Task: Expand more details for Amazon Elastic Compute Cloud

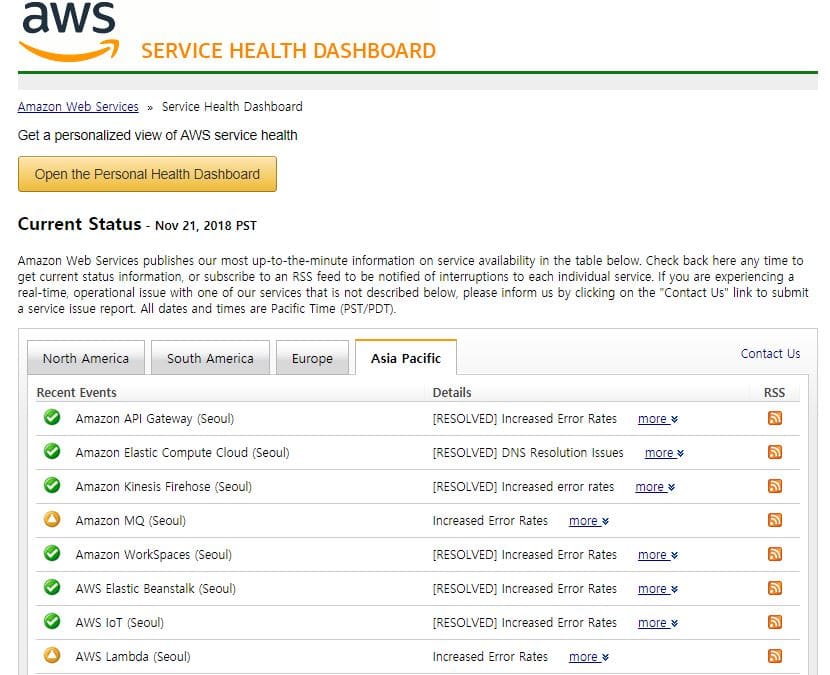Action: pos(665,453)
